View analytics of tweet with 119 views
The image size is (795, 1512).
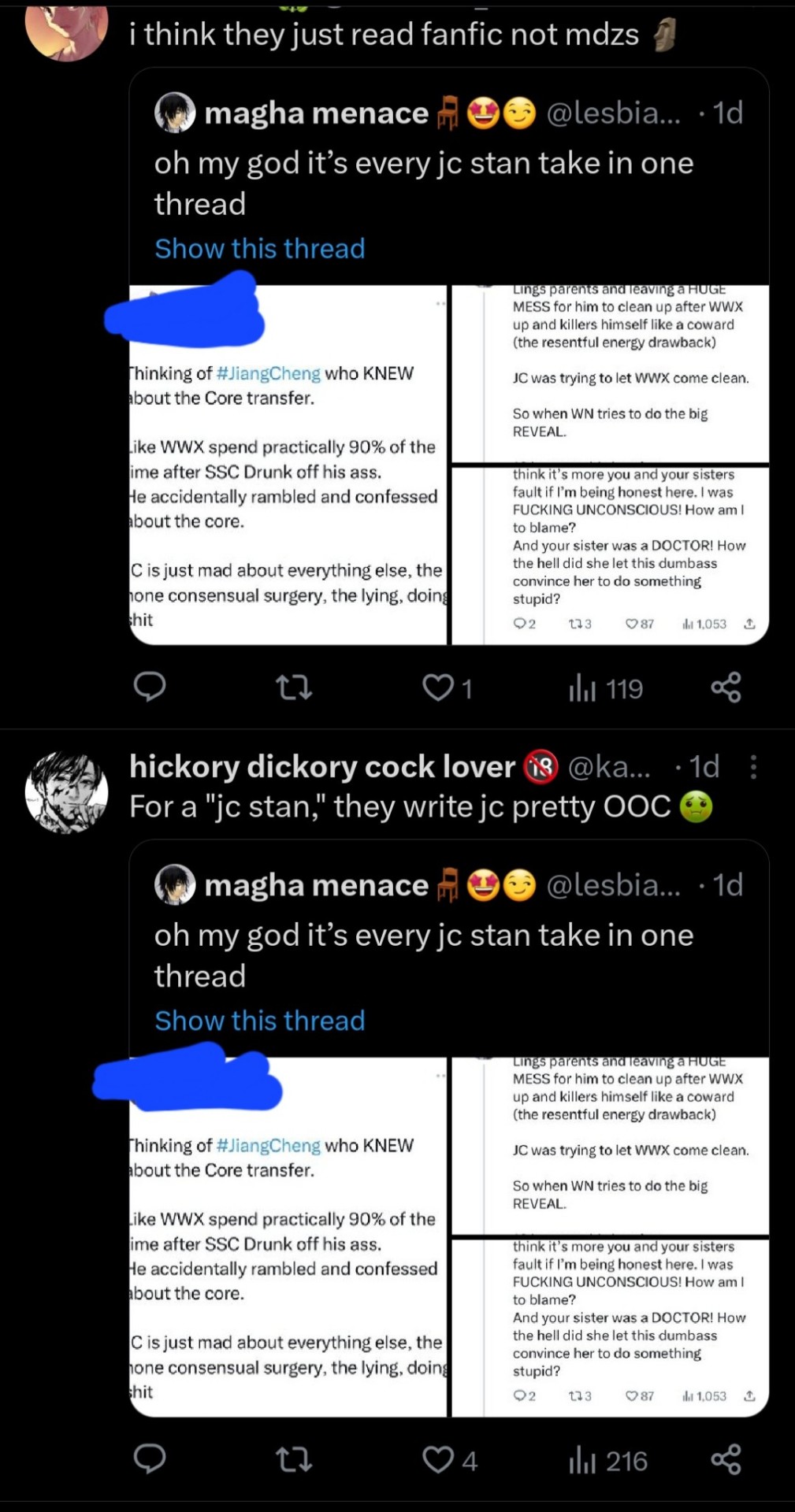[605, 689]
